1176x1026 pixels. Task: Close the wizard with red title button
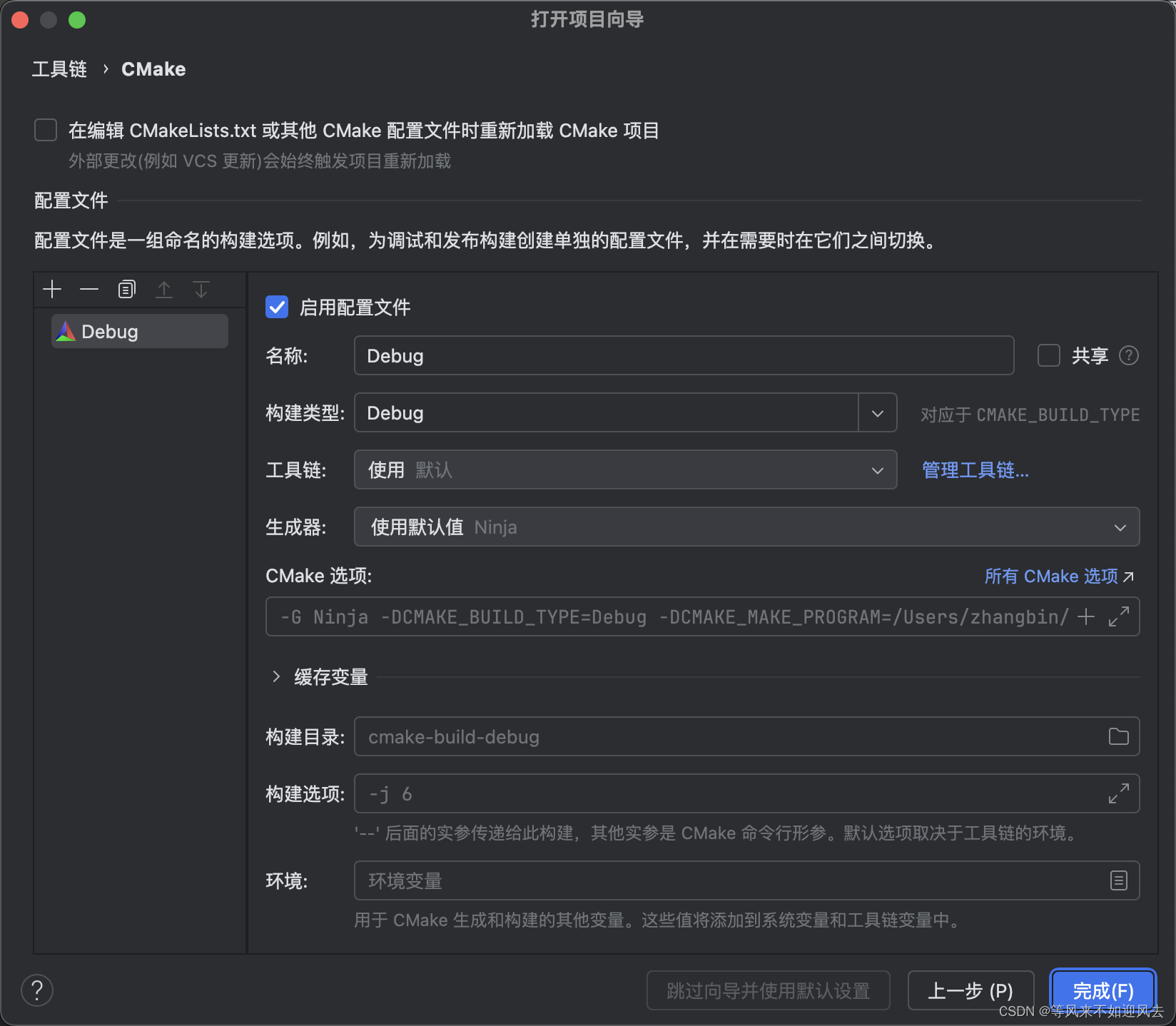(20, 20)
